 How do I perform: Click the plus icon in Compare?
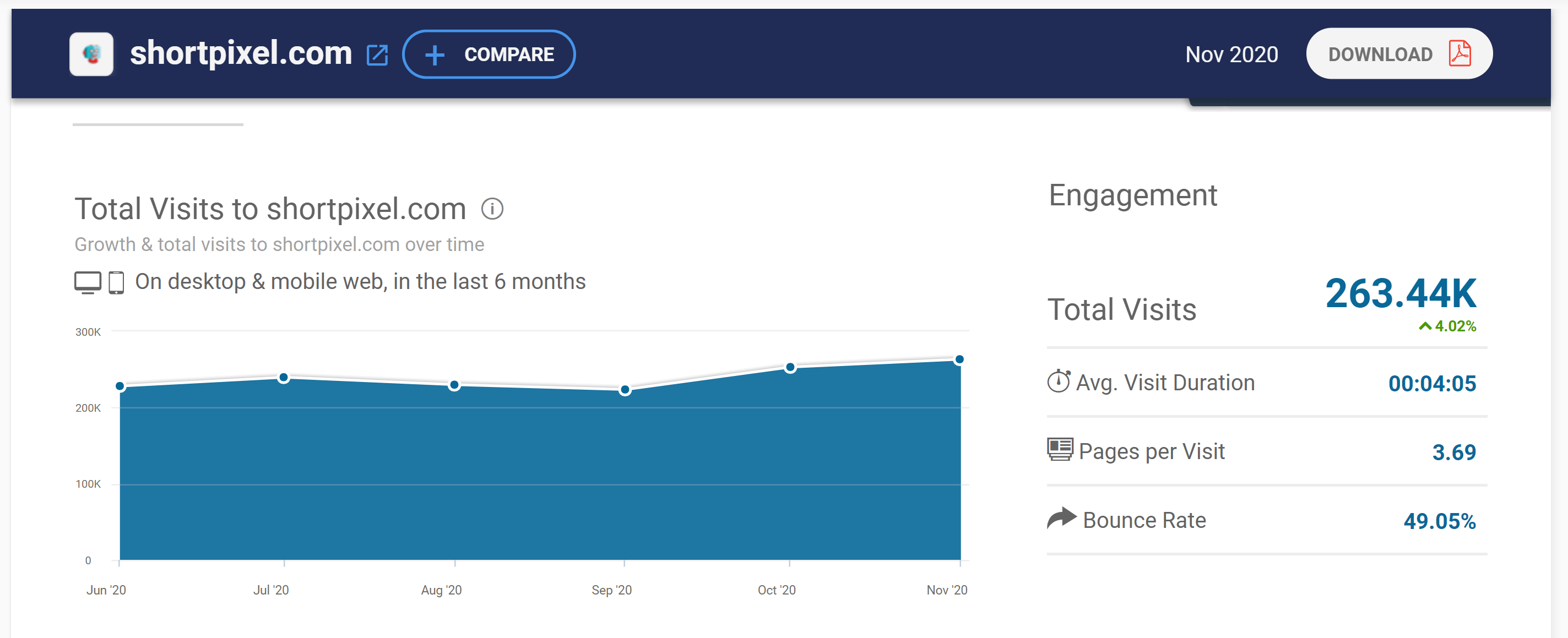tap(435, 54)
